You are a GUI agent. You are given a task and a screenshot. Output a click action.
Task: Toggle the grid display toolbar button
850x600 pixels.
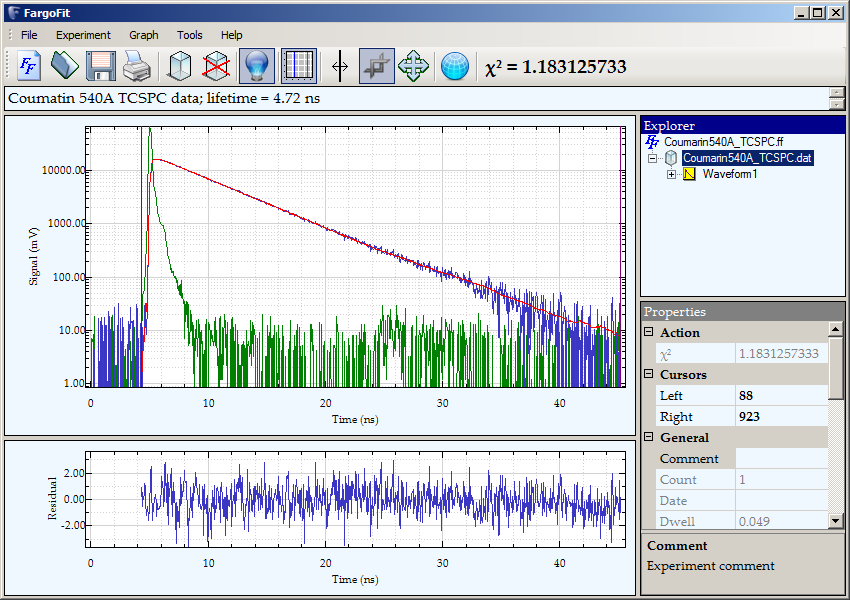[x=298, y=66]
